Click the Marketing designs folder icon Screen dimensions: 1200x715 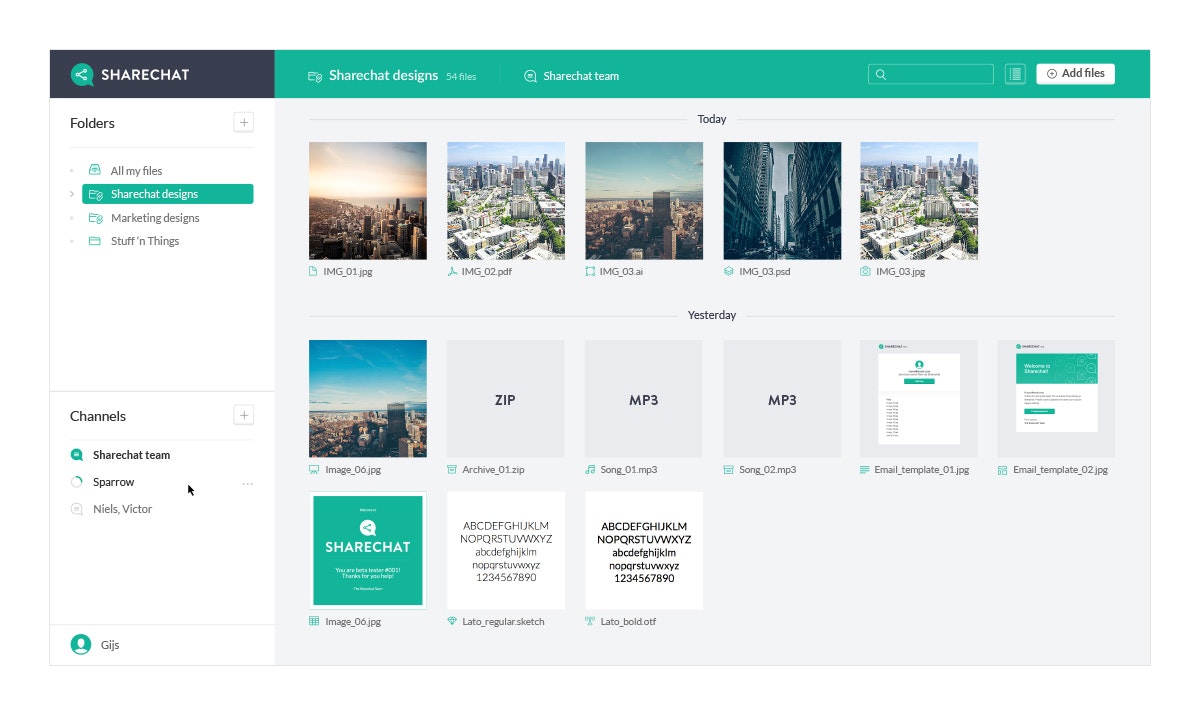click(x=95, y=217)
